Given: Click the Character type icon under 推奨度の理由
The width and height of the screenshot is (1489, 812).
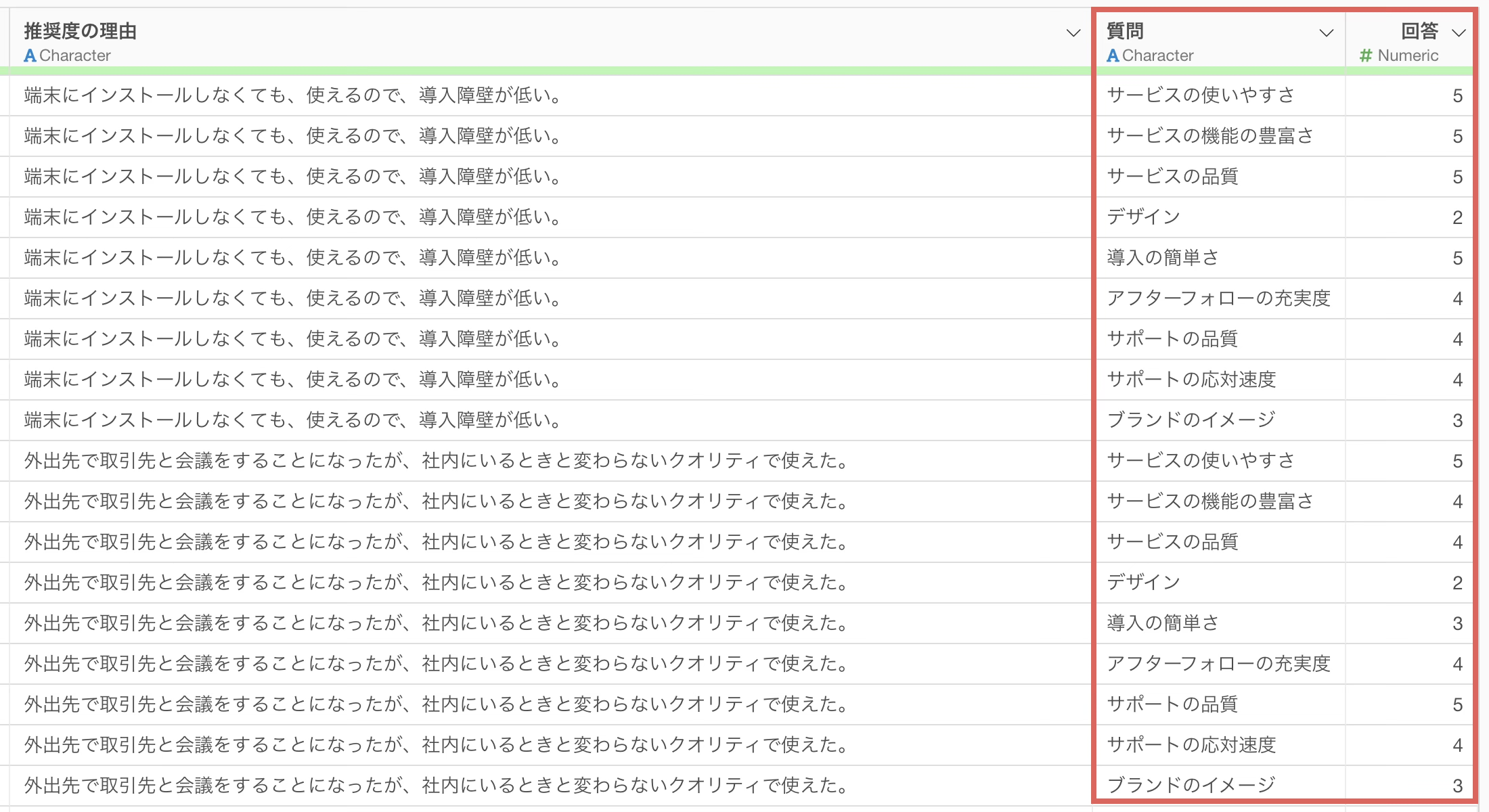Looking at the screenshot, I should pos(30,55).
